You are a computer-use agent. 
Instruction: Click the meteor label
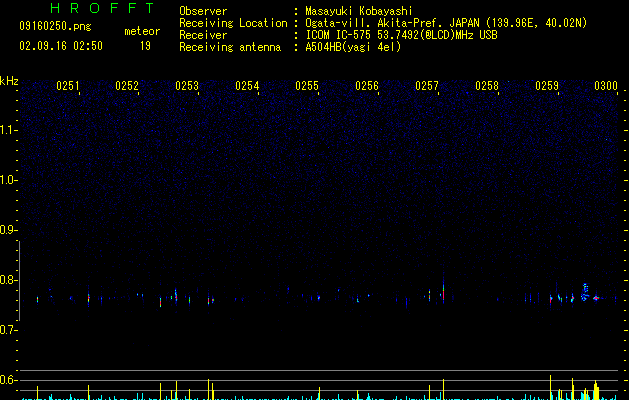pos(142,31)
